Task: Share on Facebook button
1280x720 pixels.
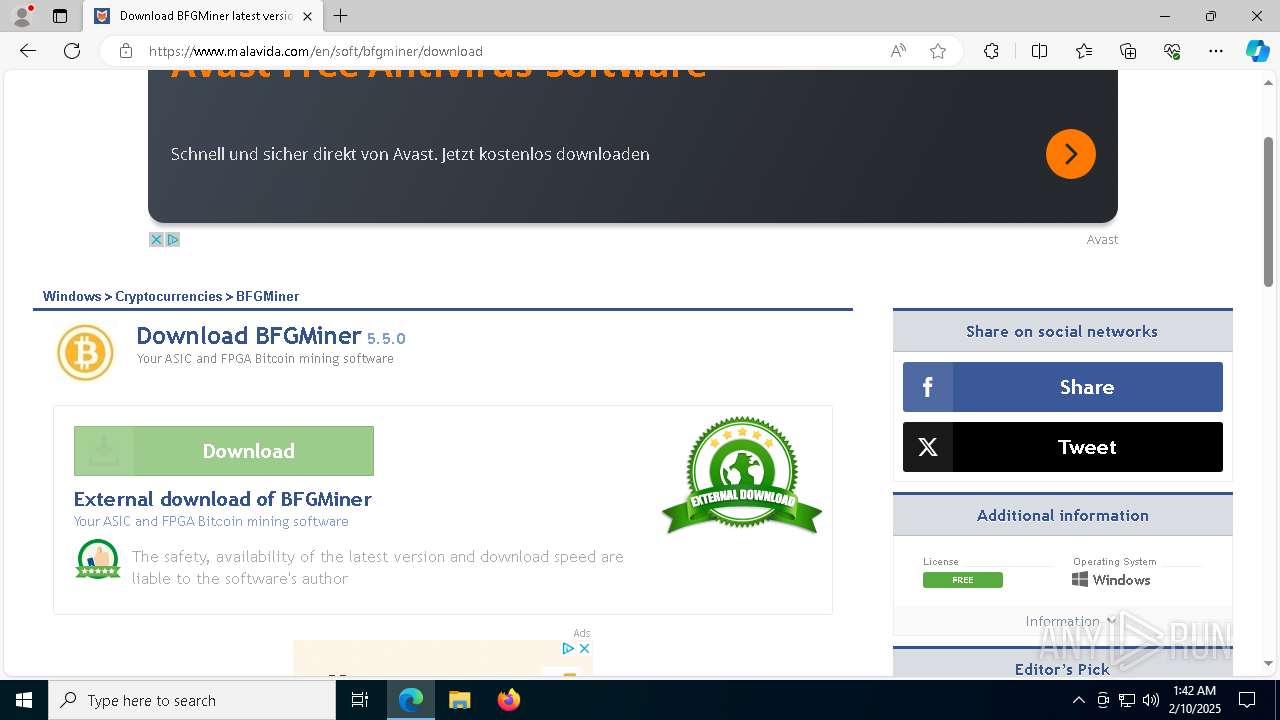Action: coord(1063,387)
